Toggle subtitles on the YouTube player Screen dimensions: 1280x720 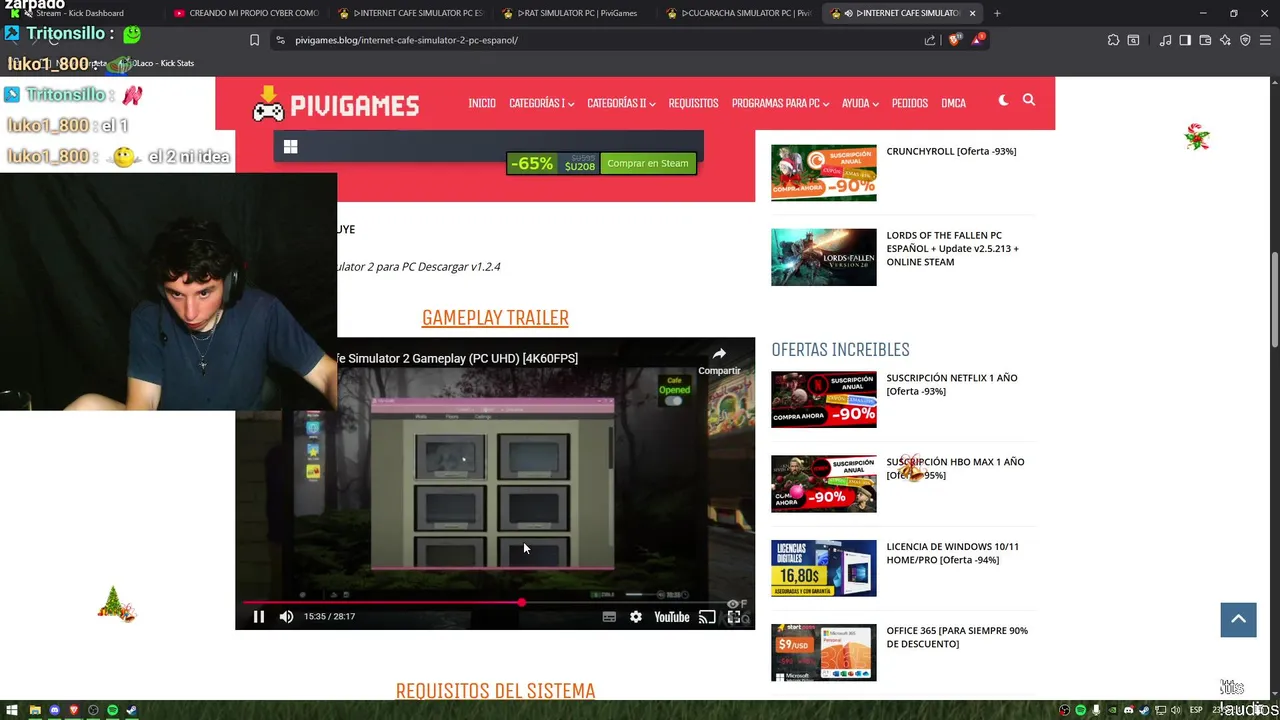[x=609, y=617]
